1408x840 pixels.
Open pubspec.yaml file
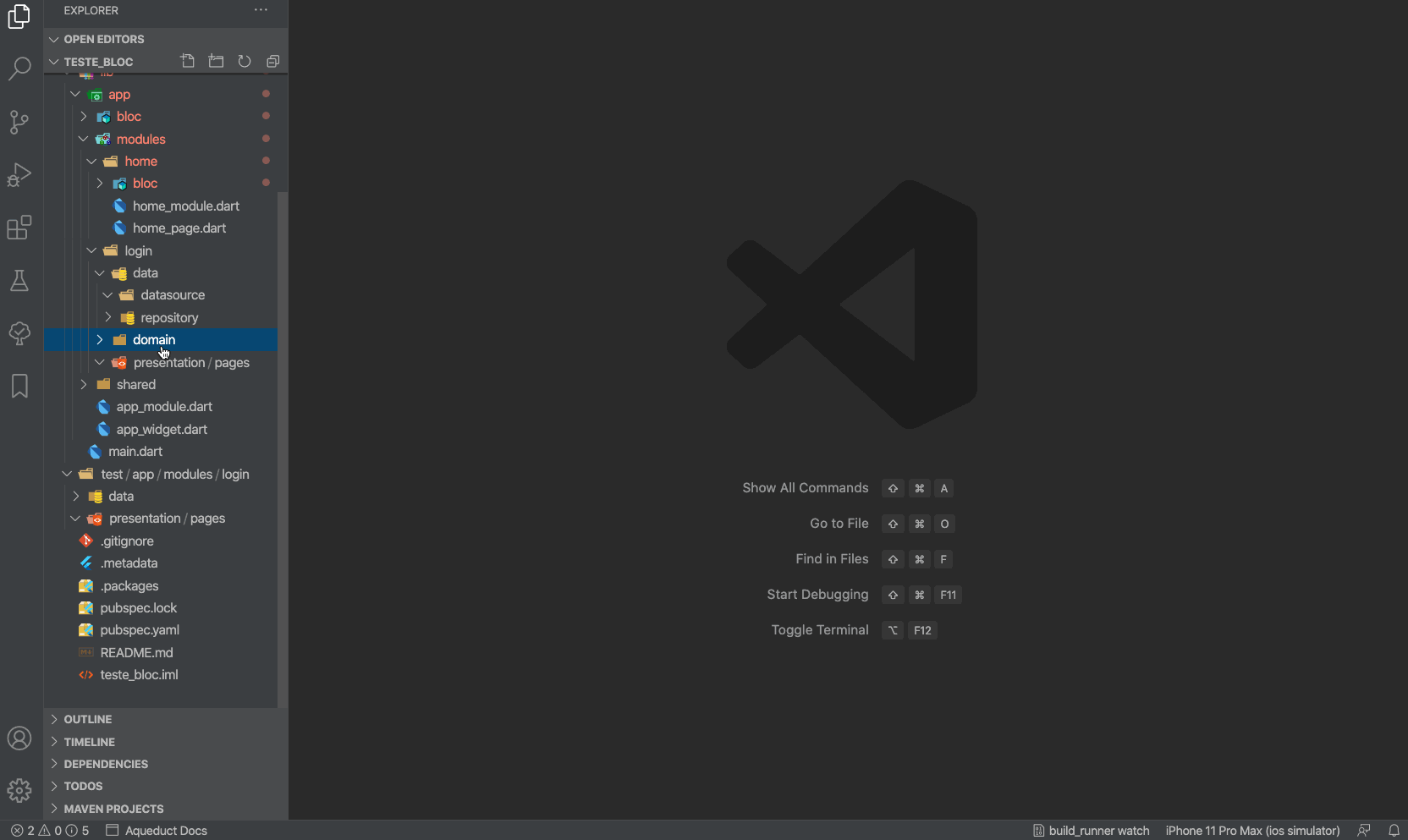(140, 630)
